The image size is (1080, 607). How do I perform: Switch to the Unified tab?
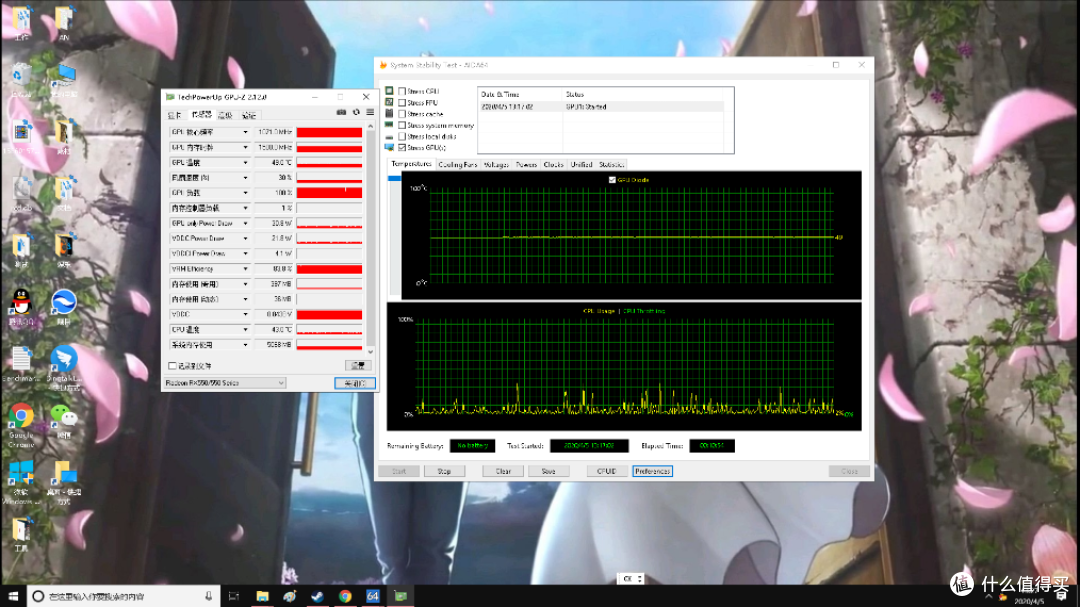pyautogui.click(x=581, y=165)
